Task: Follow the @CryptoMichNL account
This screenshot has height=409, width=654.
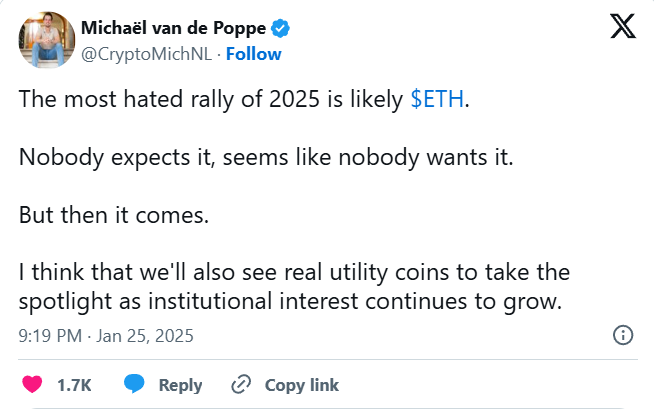Action: coord(254,54)
